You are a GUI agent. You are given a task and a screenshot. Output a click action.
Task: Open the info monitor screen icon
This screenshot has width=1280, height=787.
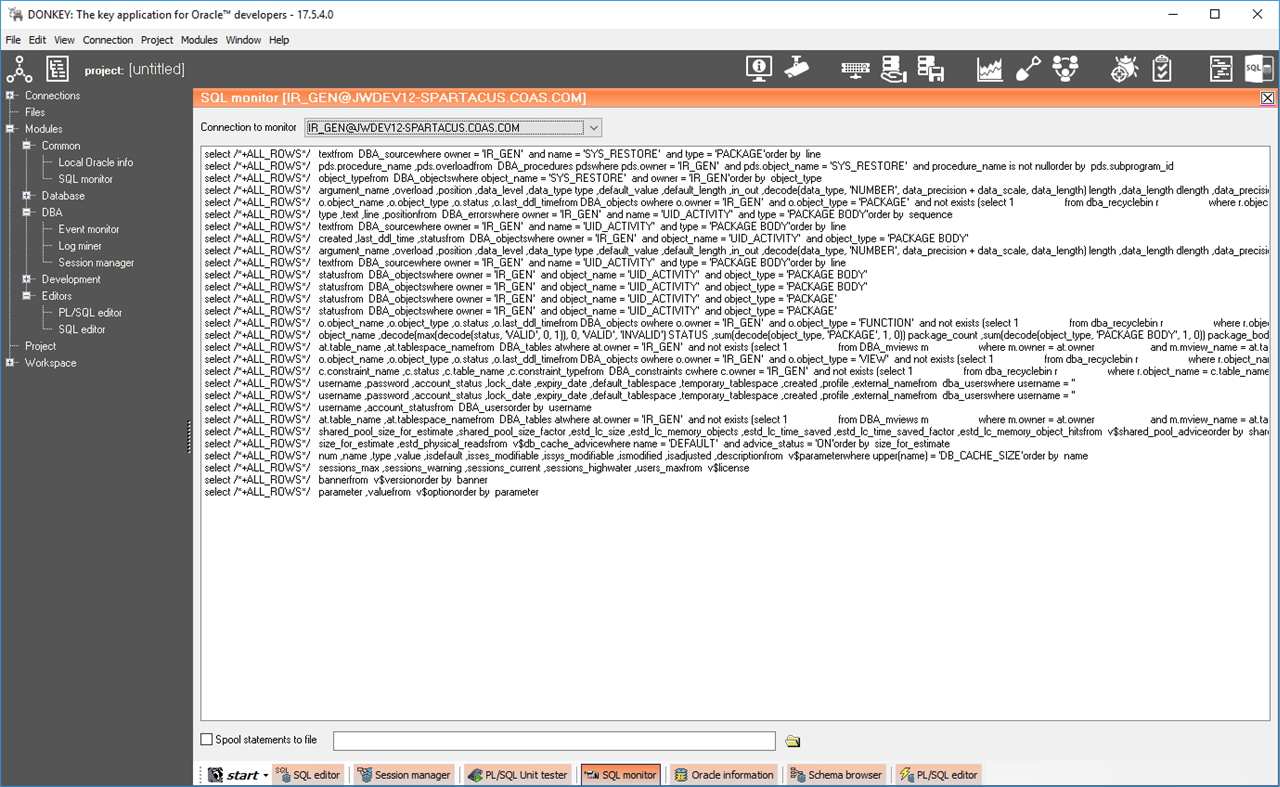[760, 68]
